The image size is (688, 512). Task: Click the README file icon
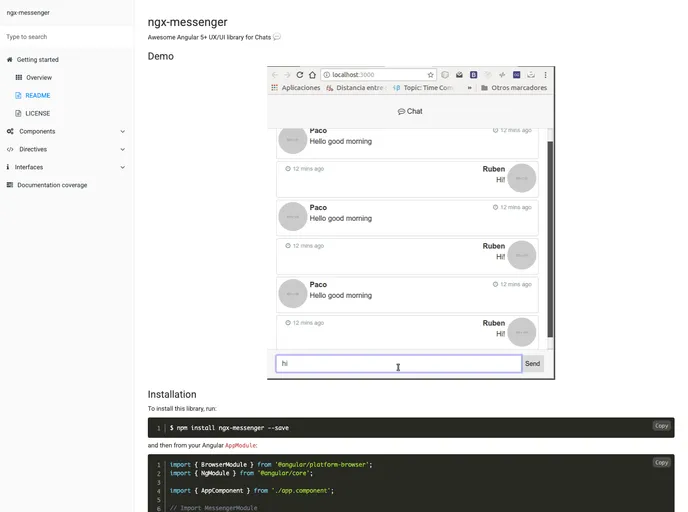pyautogui.click(x=18, y=96)
